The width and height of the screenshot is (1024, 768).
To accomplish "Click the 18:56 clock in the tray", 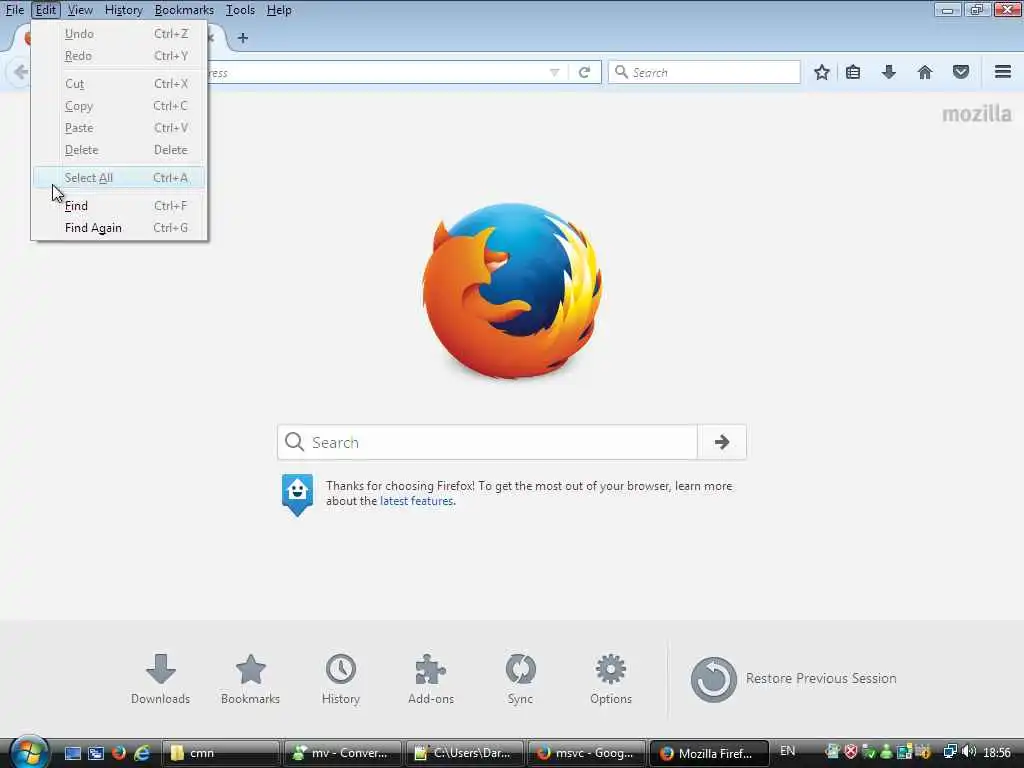I will [x=997, y=753].
